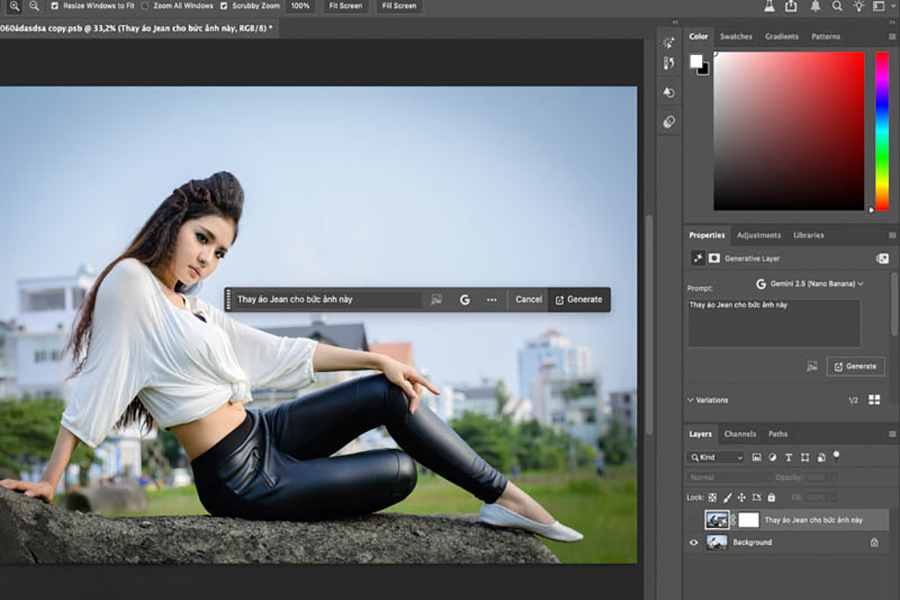This screenshot has width=900, height=600.
Task: Open notifications bell icon
Action: (815, 6)
